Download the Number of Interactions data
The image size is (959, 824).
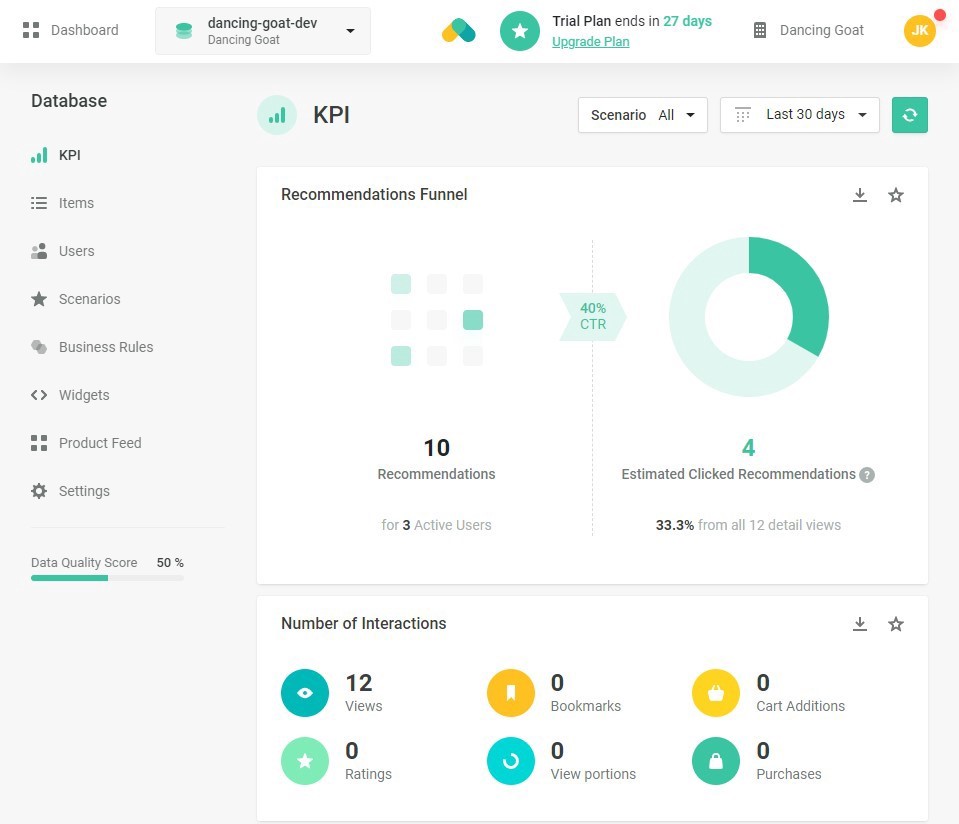click(x=860, y=624)
